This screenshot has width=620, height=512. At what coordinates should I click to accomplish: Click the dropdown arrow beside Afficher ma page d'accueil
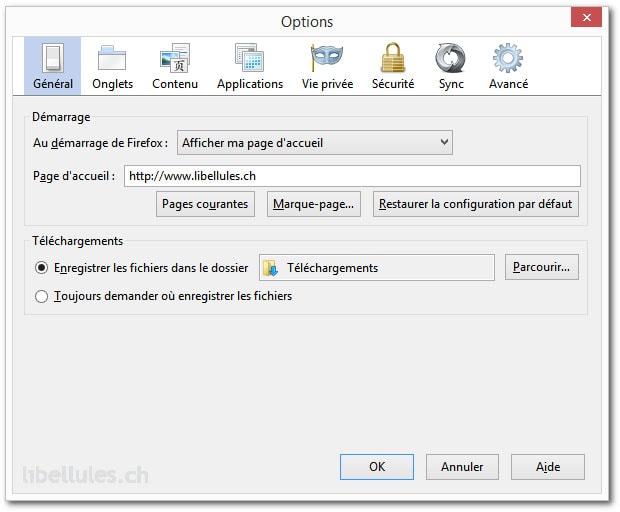point(444,142)
